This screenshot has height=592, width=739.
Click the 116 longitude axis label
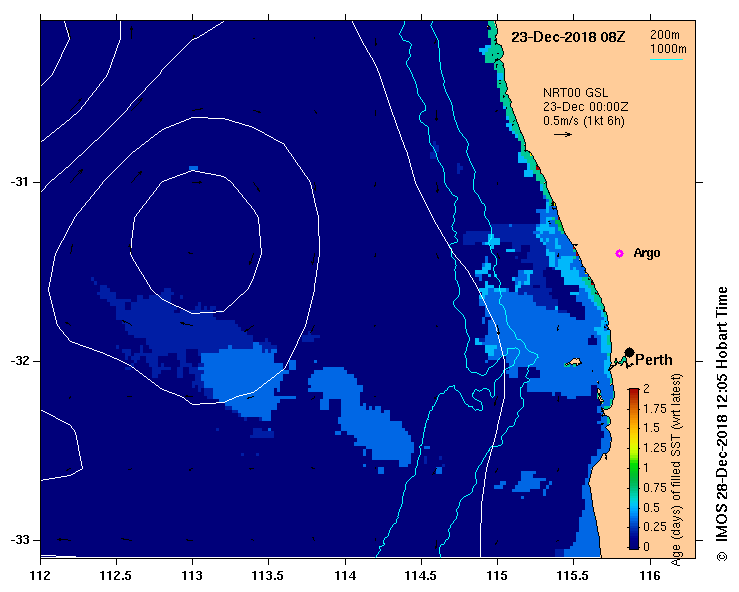tap(650, 576)
